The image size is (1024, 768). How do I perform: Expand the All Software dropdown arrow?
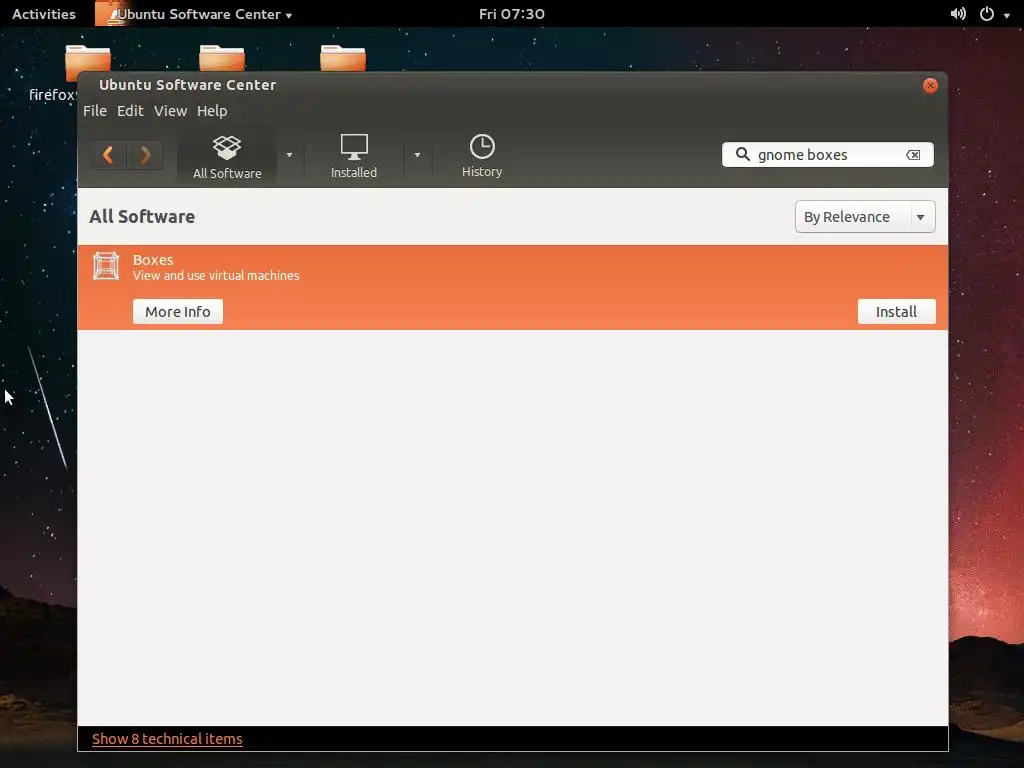coord(289,155)
